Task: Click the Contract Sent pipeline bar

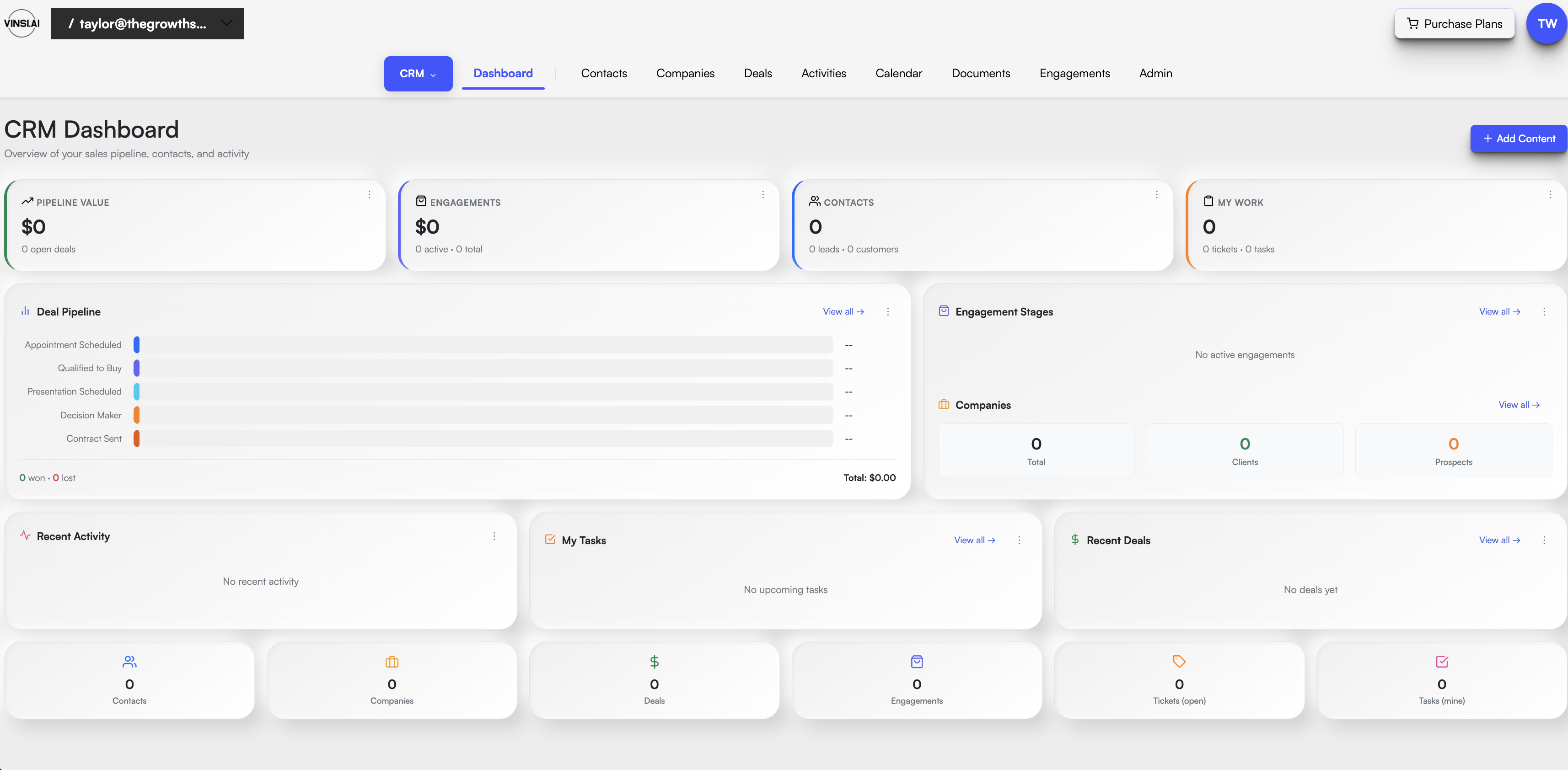Action: coord(483,438)
